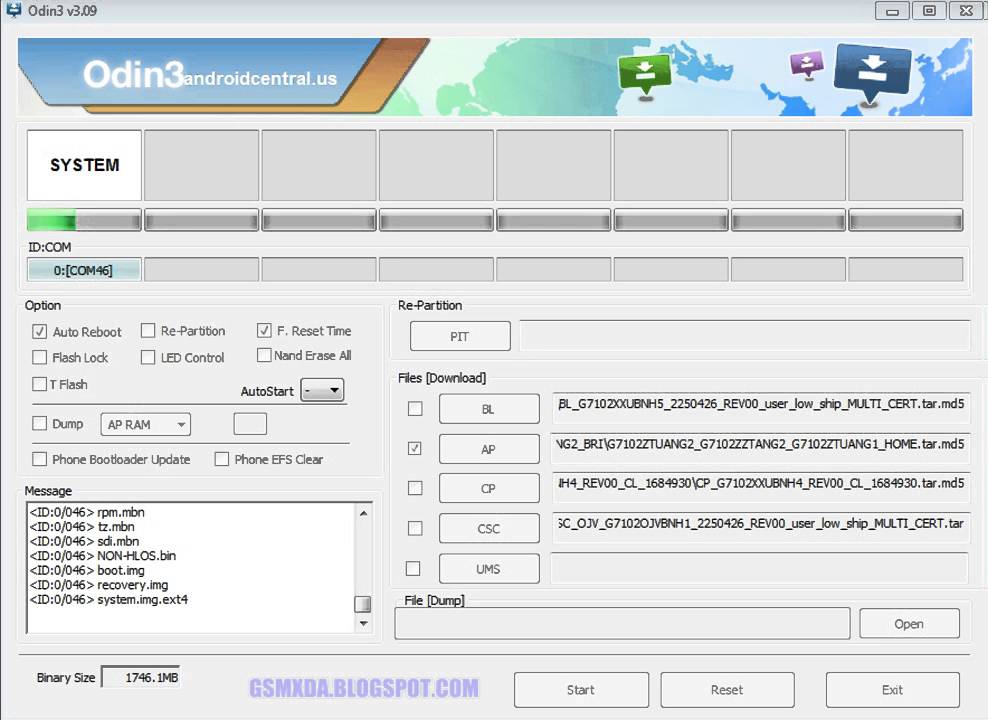988x720 pixels.
Task: Click the Reset button
Action: tap(727, 690)
